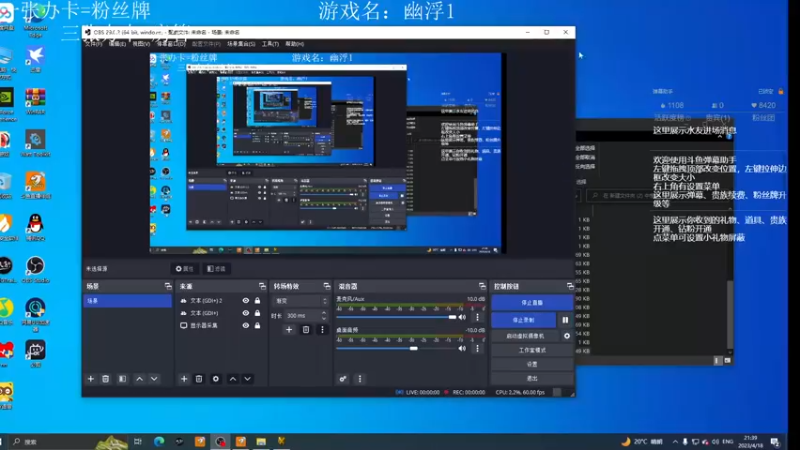Open scene filters icon in the Scenes panel

(122, 379)
